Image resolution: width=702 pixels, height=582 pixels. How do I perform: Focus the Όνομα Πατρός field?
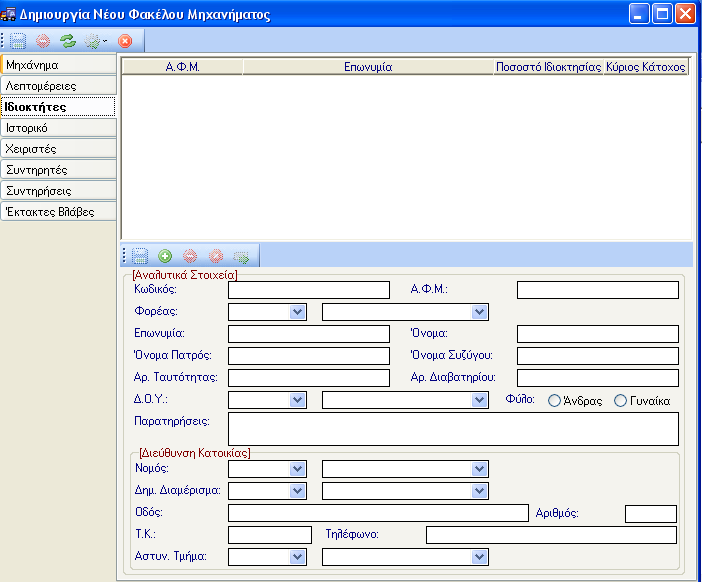point(309,356)
